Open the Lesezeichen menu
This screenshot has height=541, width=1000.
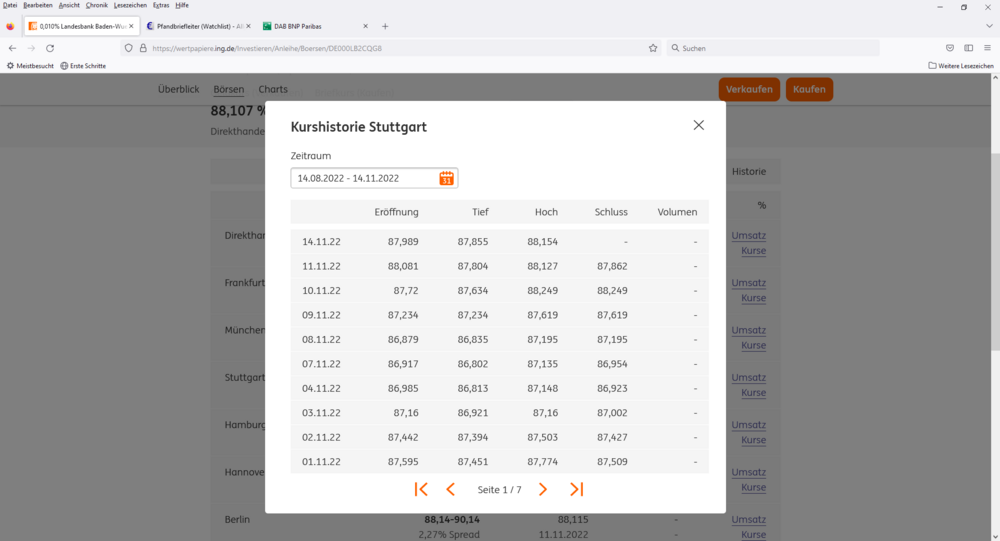coord(130,5)
